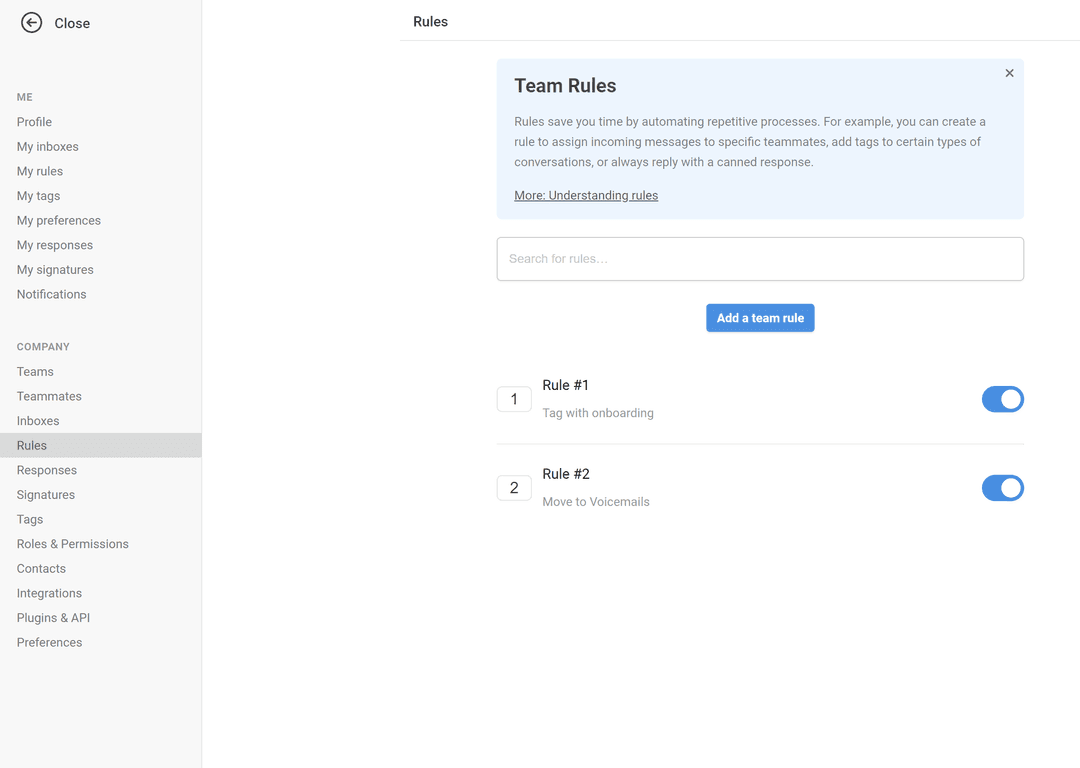Open Plugins & API page
This screenshot has width=1080, height=768.
point(53,618)
